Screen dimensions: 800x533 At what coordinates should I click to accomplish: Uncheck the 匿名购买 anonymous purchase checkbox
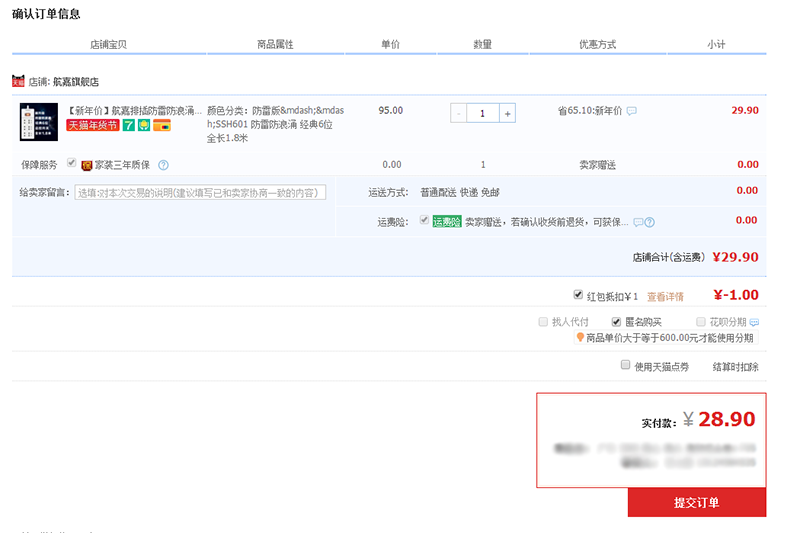tap(616, 321)
